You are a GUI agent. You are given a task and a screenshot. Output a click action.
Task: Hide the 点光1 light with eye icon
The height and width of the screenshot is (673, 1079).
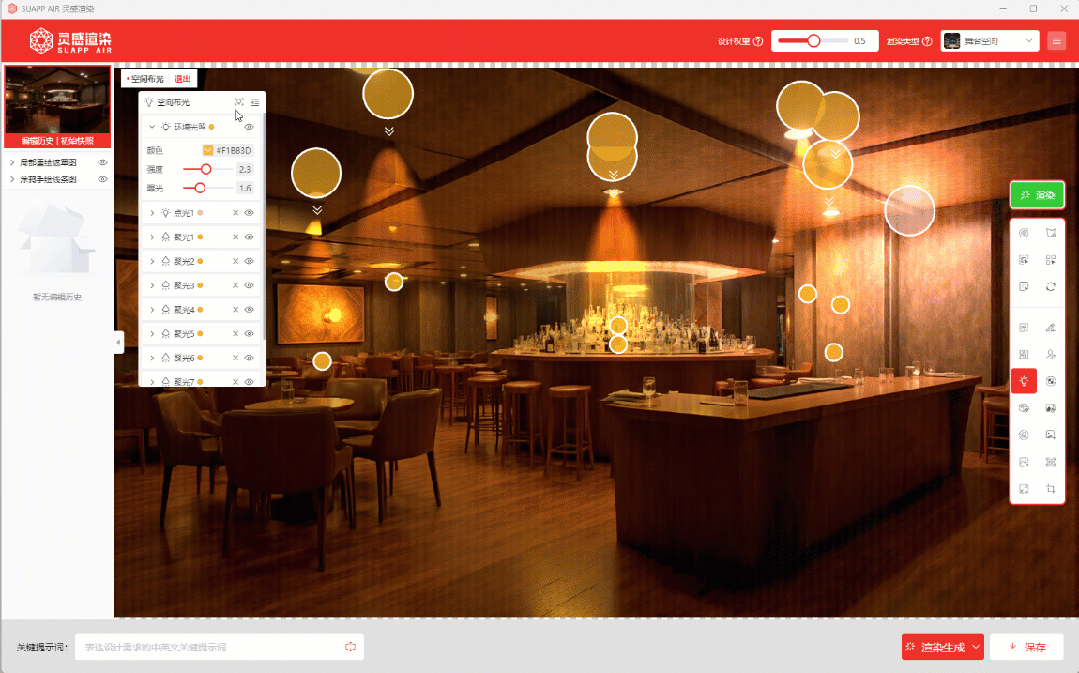coord(249,213)
